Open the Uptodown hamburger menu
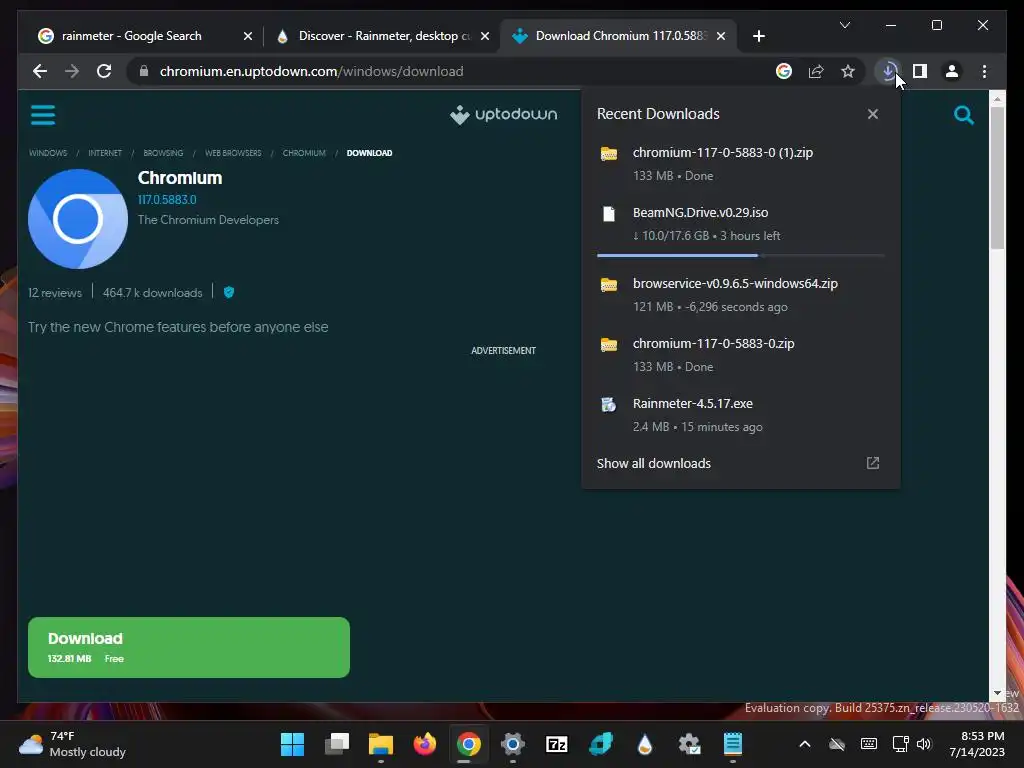Viewport: 1024px width, 768px height. tap(43, 115)
